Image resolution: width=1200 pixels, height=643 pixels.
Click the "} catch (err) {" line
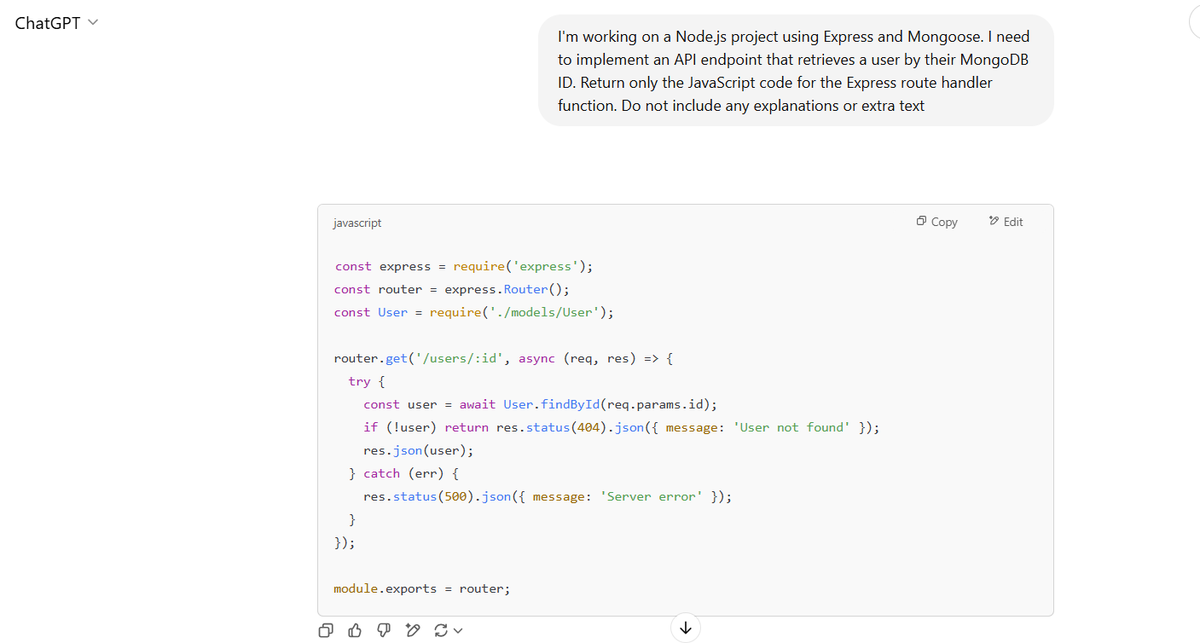(x=403, y=474)
